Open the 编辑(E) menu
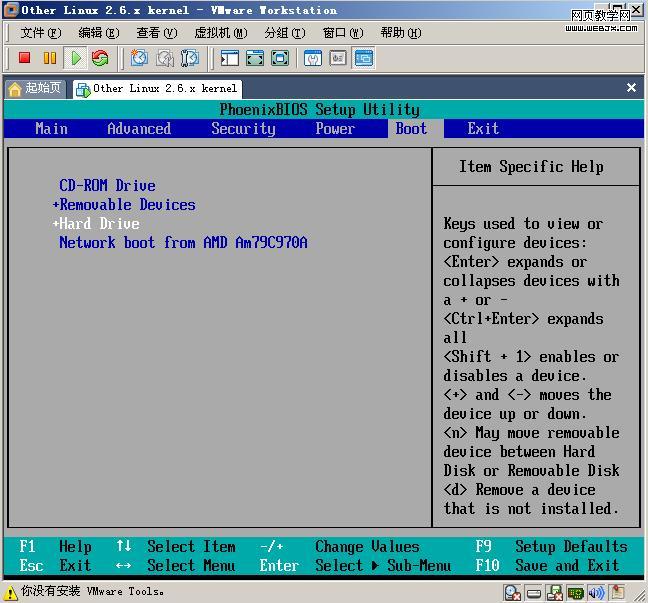The image size is (648, 603). pyautogui.click(x=99, y=32)
